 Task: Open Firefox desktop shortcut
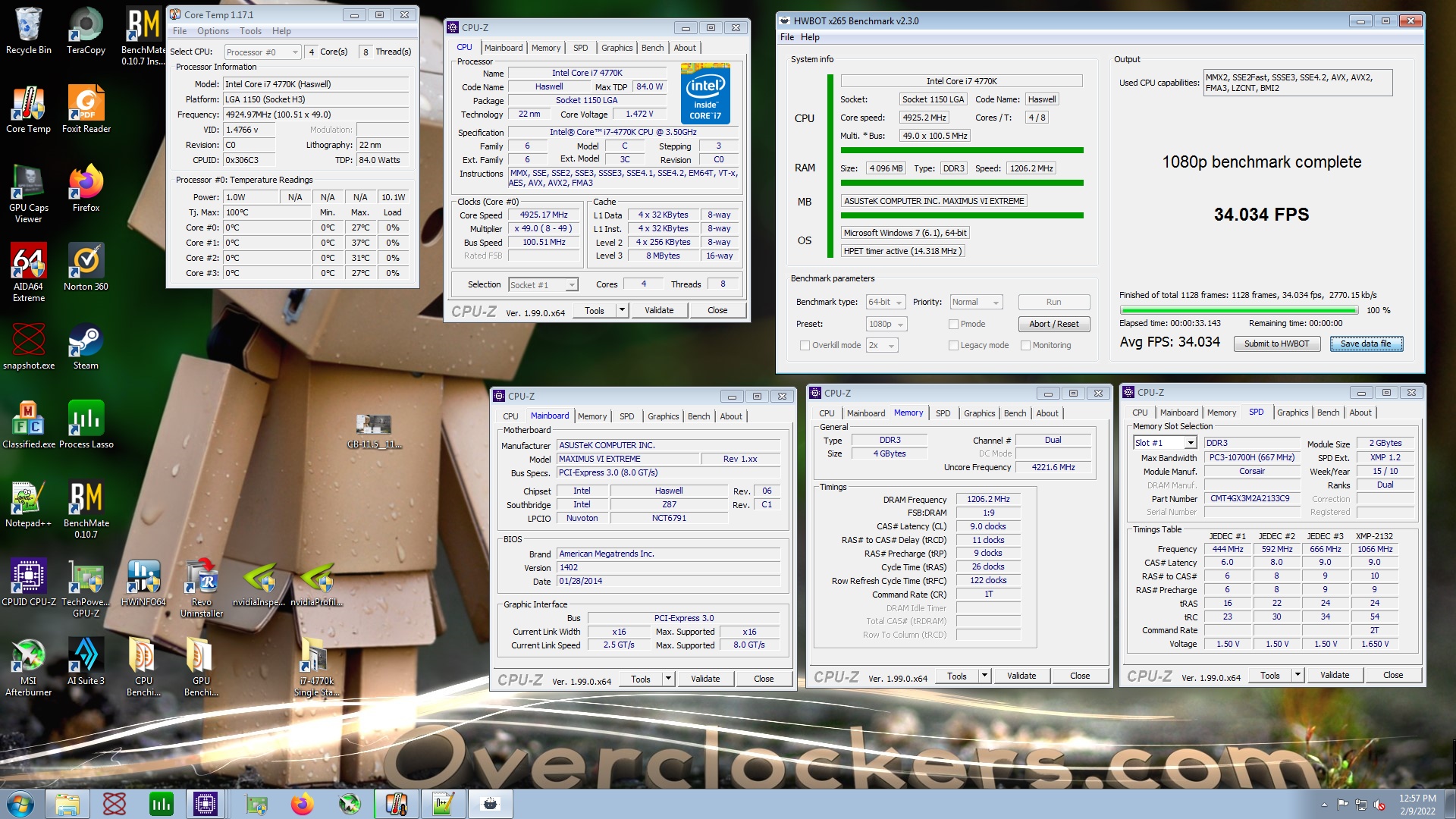(x=86, y=189)
